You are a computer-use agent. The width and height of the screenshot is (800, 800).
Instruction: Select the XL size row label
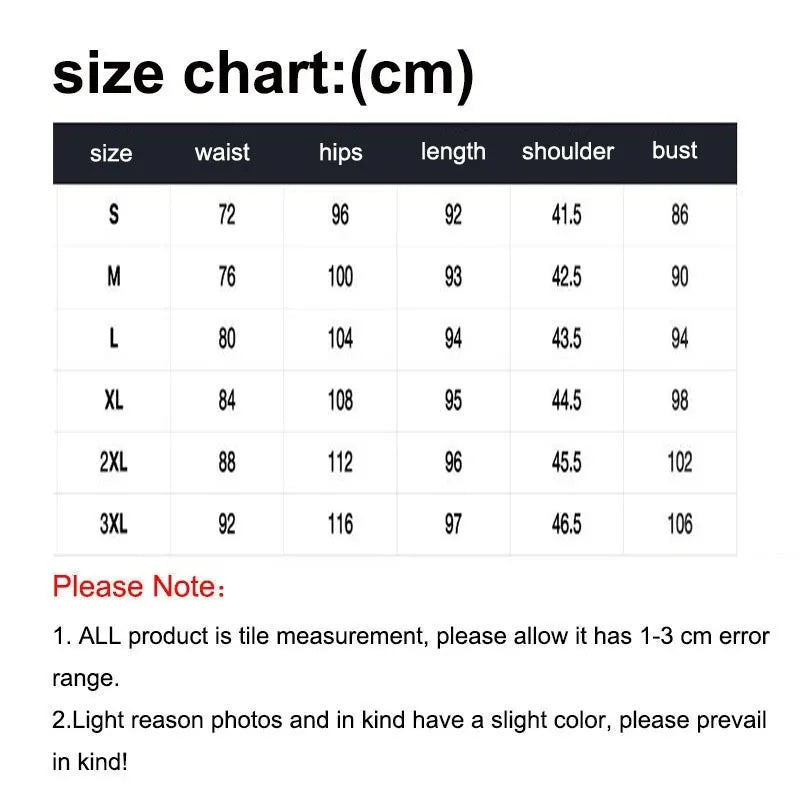(x=113, y=401)
